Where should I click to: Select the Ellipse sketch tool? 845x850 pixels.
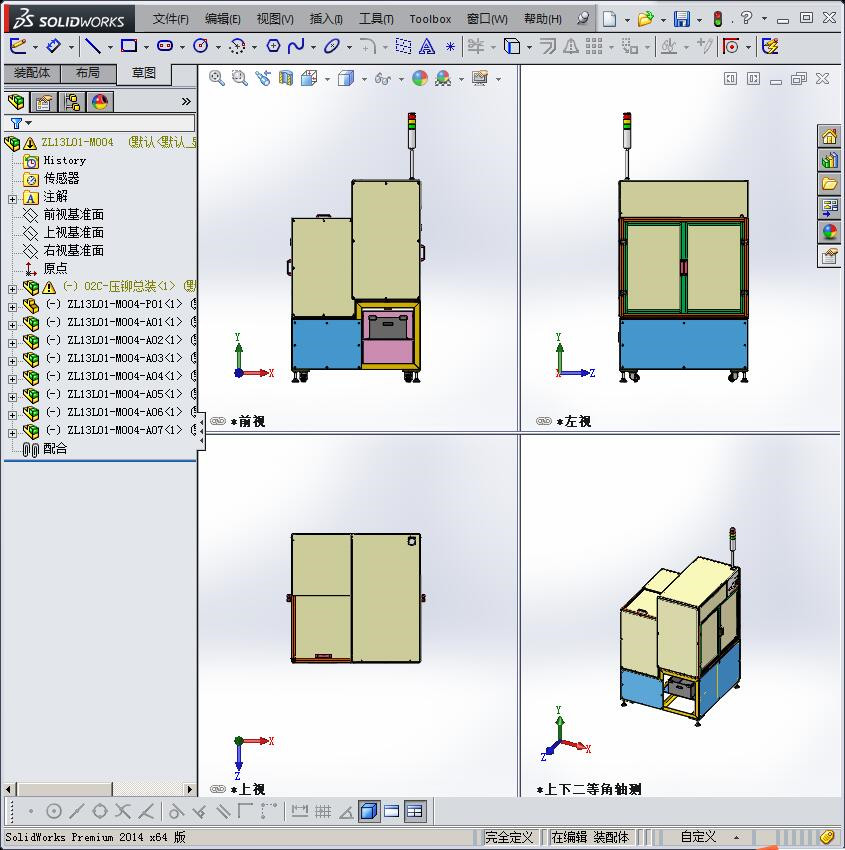click(332, 46)
